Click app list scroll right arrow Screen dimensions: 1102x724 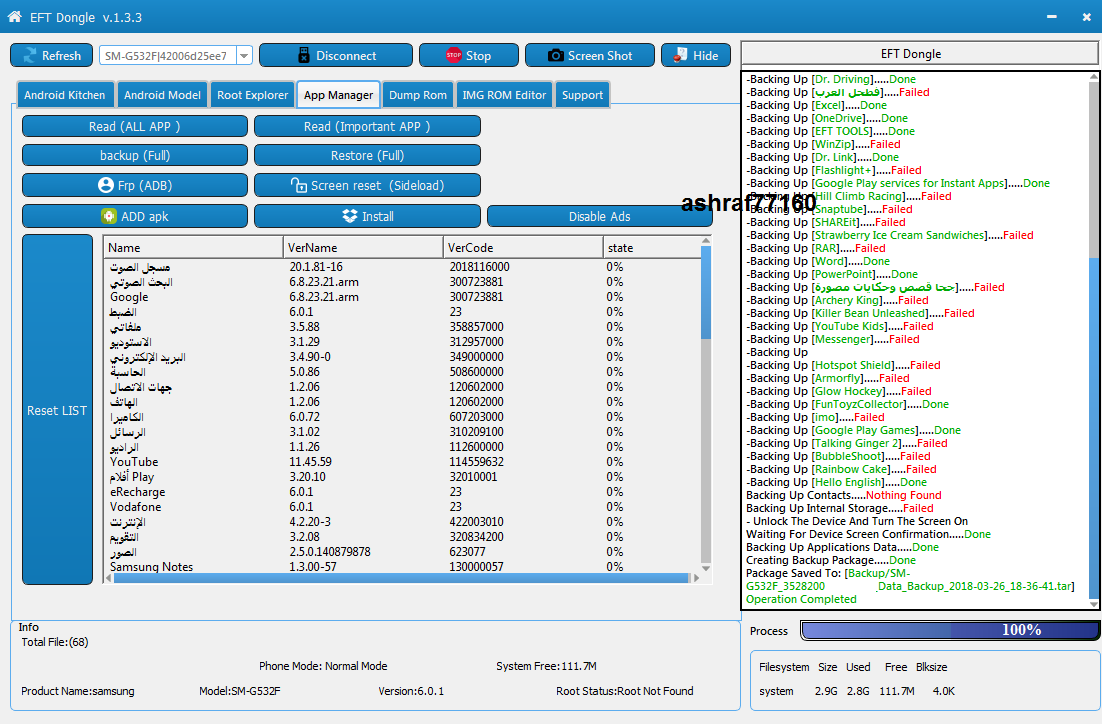click(696, 578)
